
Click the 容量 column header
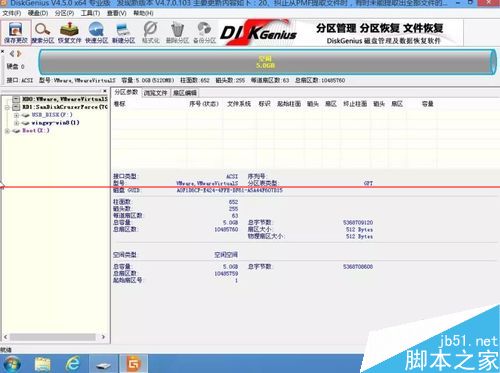click(428, 104)
